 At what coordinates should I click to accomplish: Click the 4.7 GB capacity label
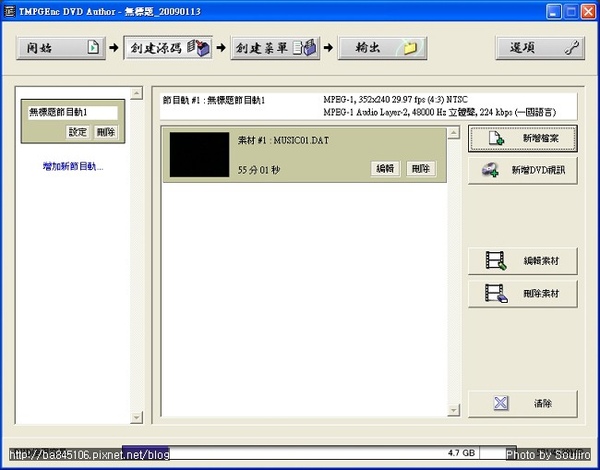coord(461,453)
